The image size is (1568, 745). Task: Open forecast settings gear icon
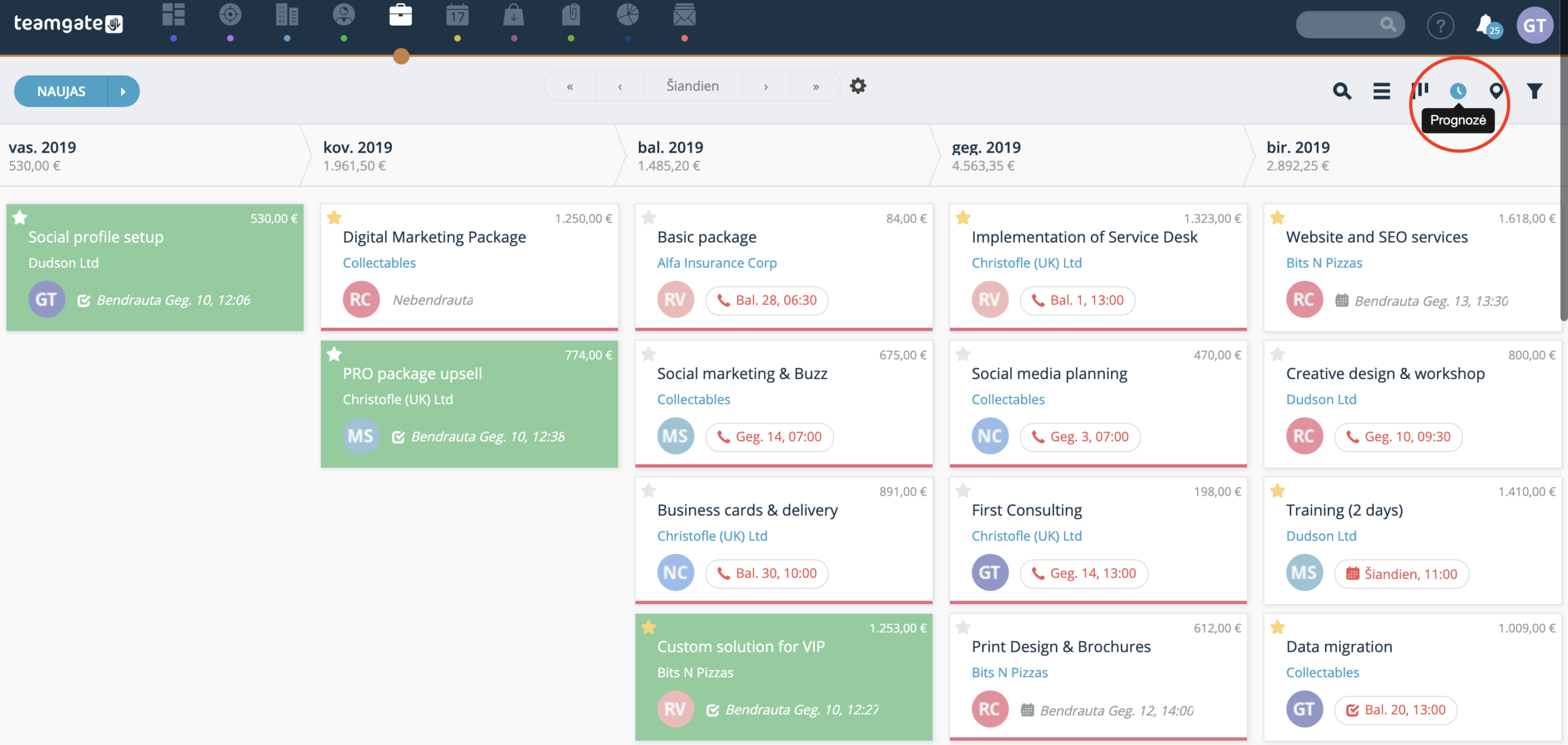point(858,86)
